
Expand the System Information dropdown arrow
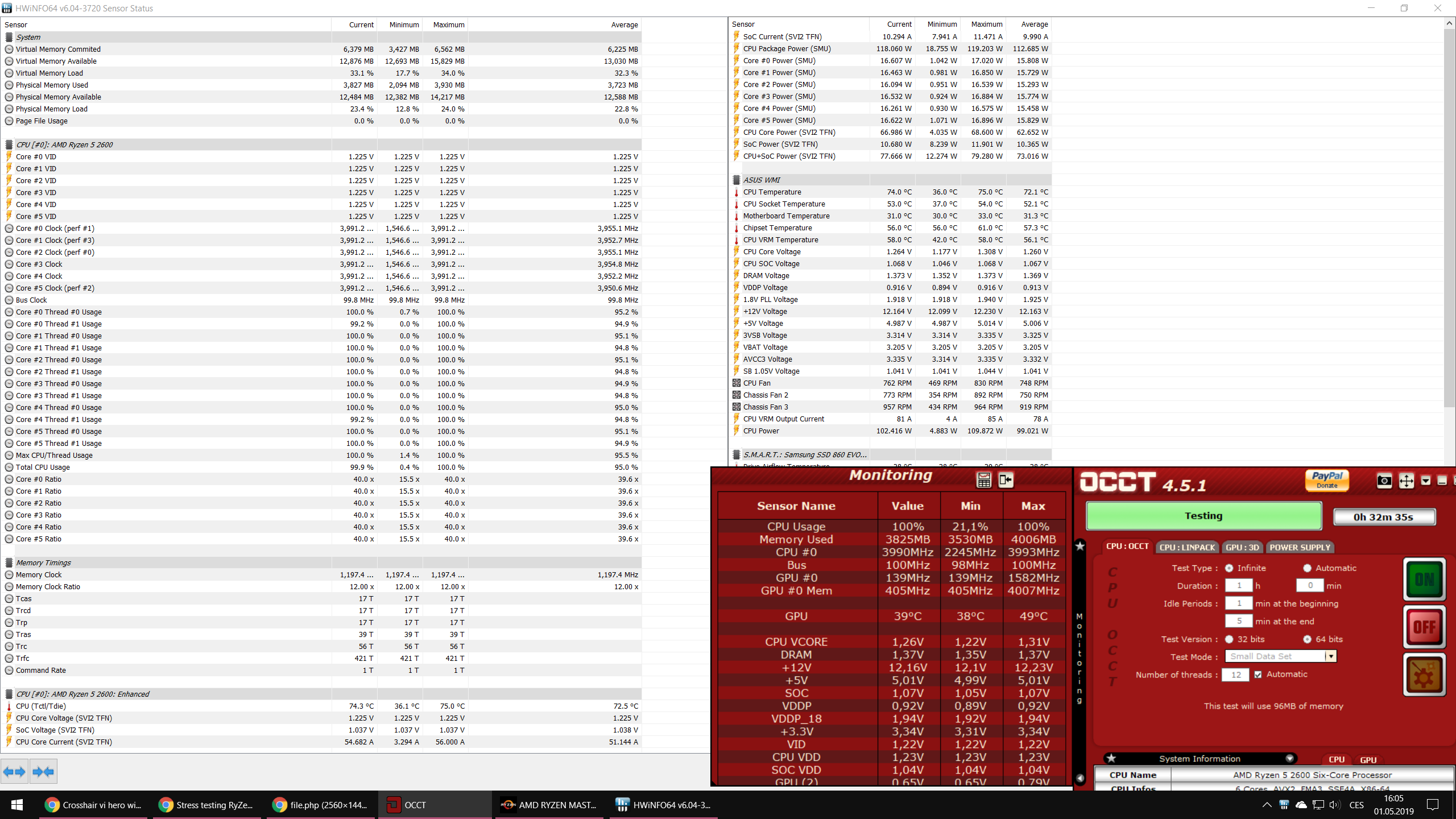click(x=1289, y=759)
